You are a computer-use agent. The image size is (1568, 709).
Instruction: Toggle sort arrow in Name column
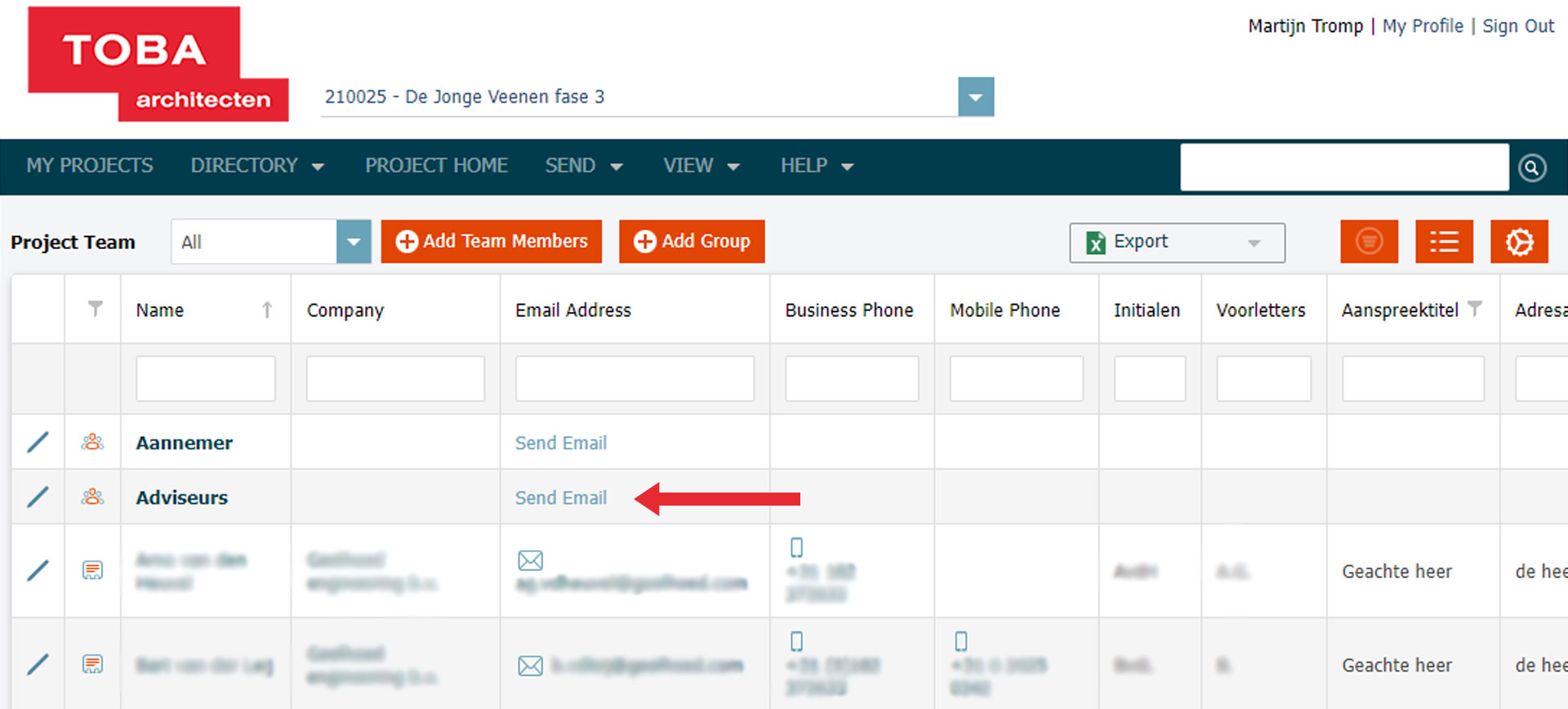[267, 310]
